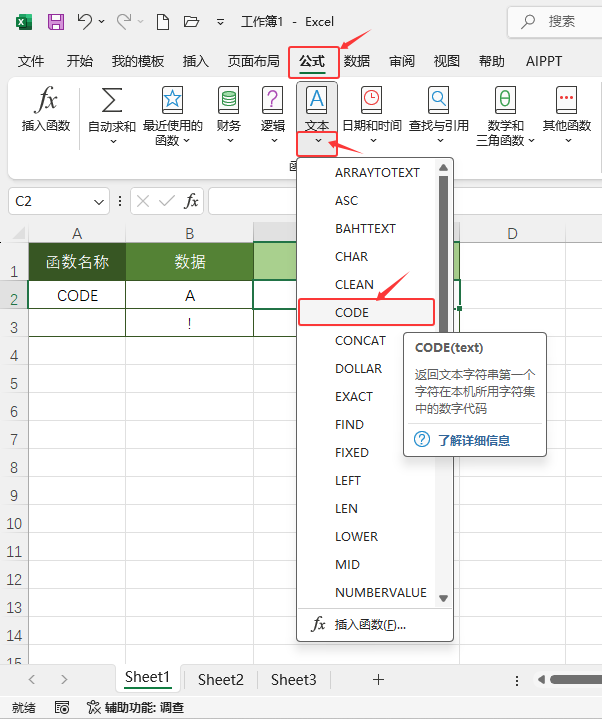602x719 pixels.
Task: Switch to Sheet3 tab
Action: (x=293, y=679)
